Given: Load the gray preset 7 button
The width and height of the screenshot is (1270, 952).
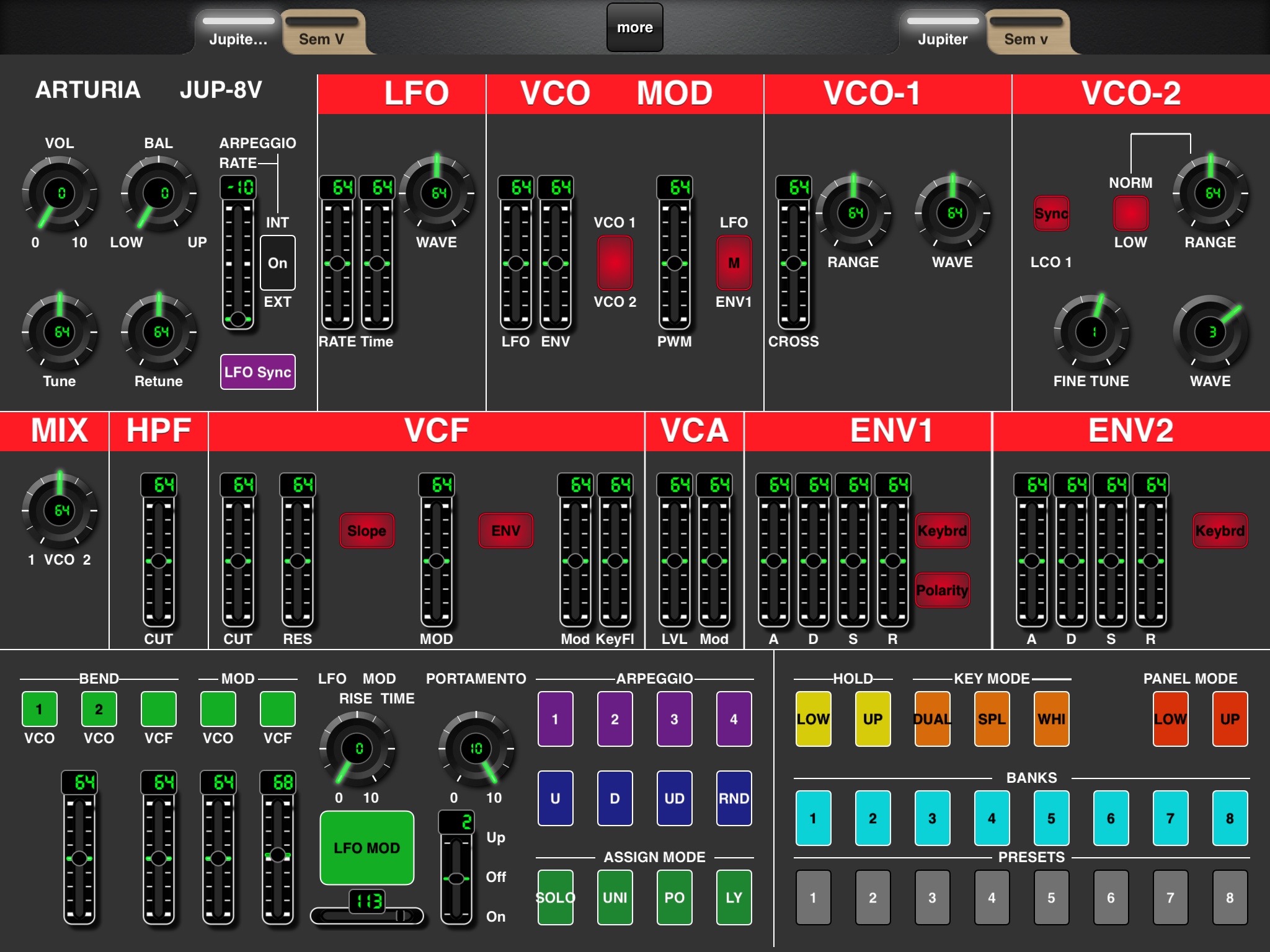Looking at the screenshot, I should coord(1170,897).
